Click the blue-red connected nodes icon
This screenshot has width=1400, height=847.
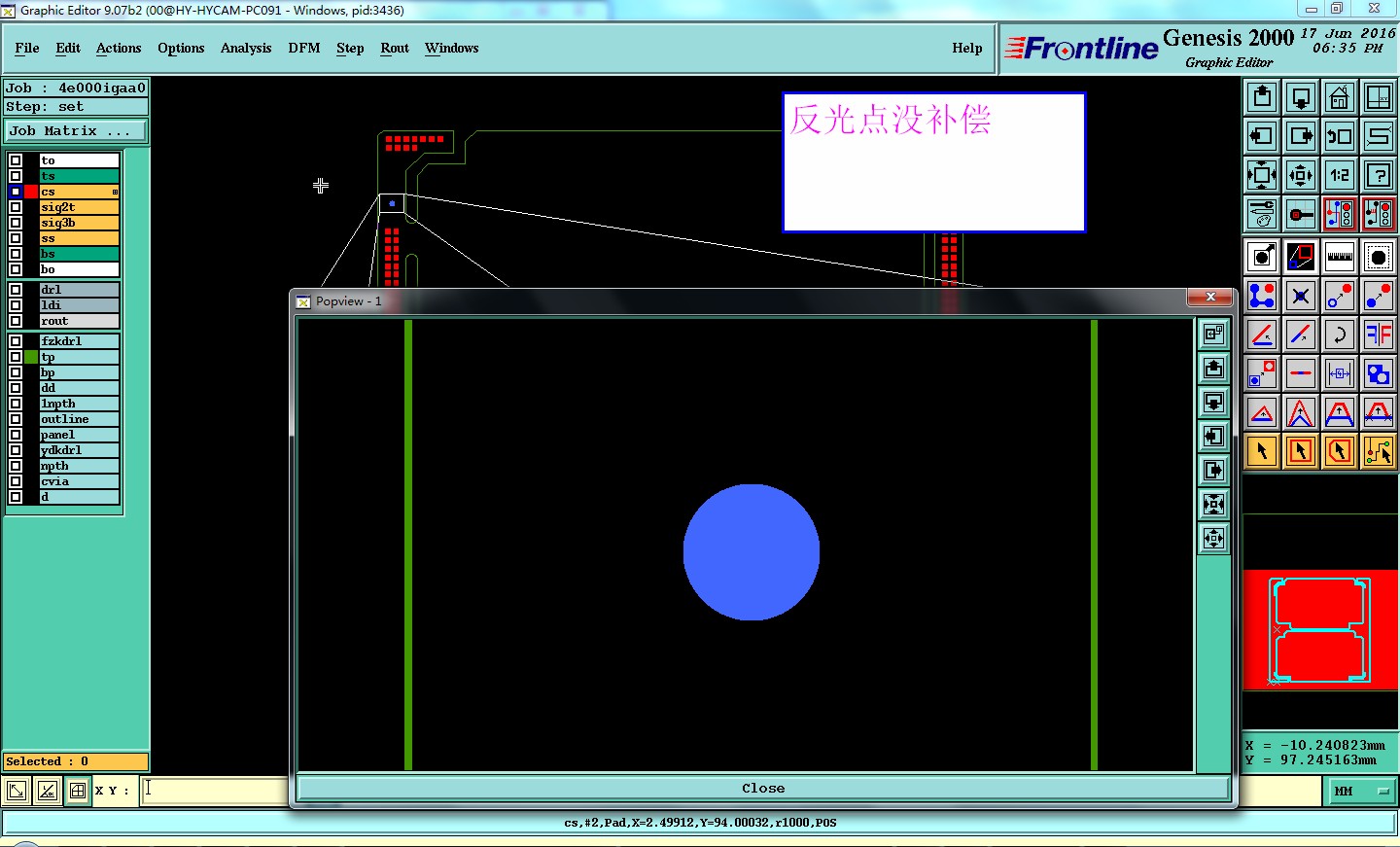pos(1262,296)
